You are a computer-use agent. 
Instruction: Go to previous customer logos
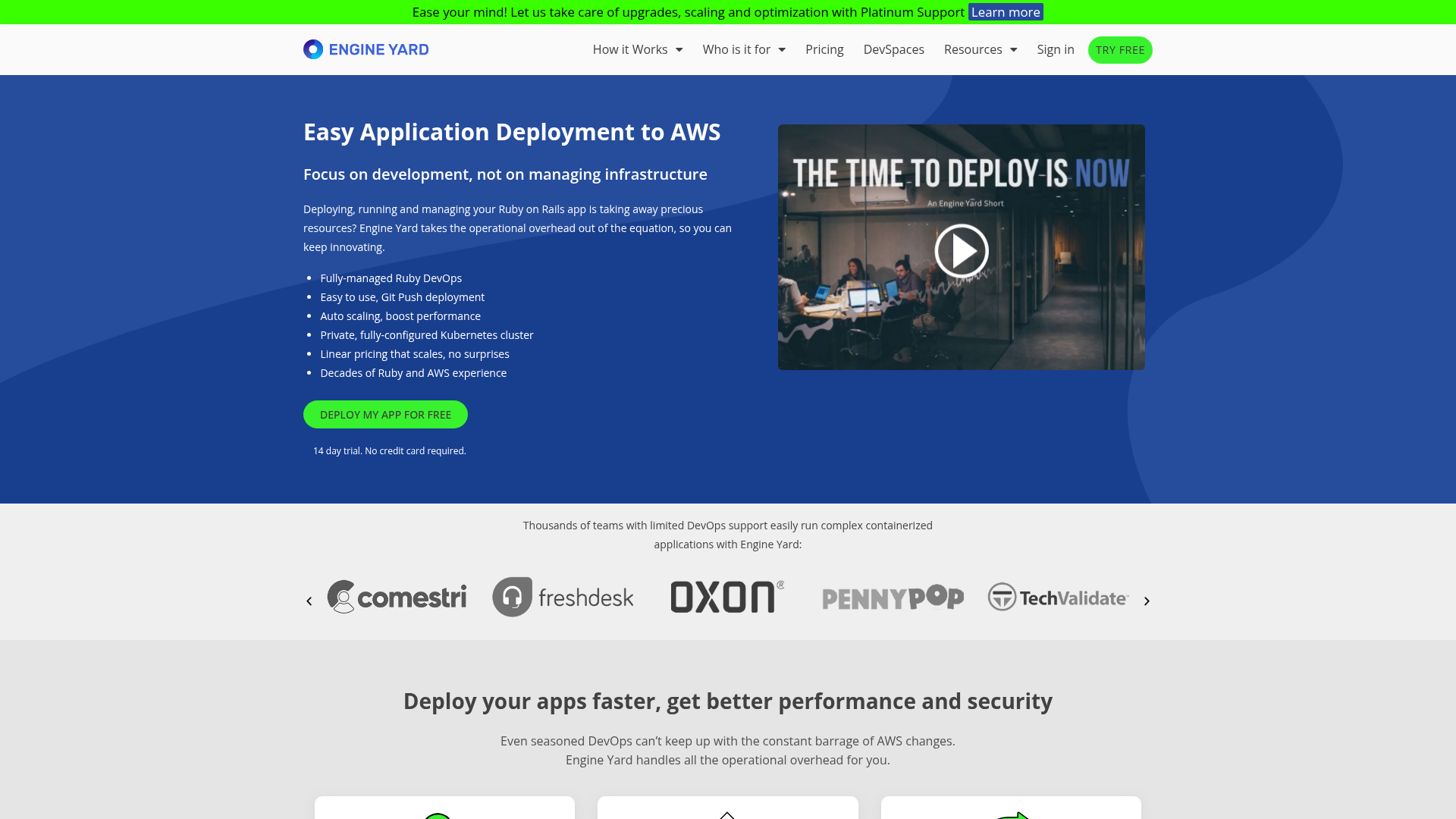309,601
